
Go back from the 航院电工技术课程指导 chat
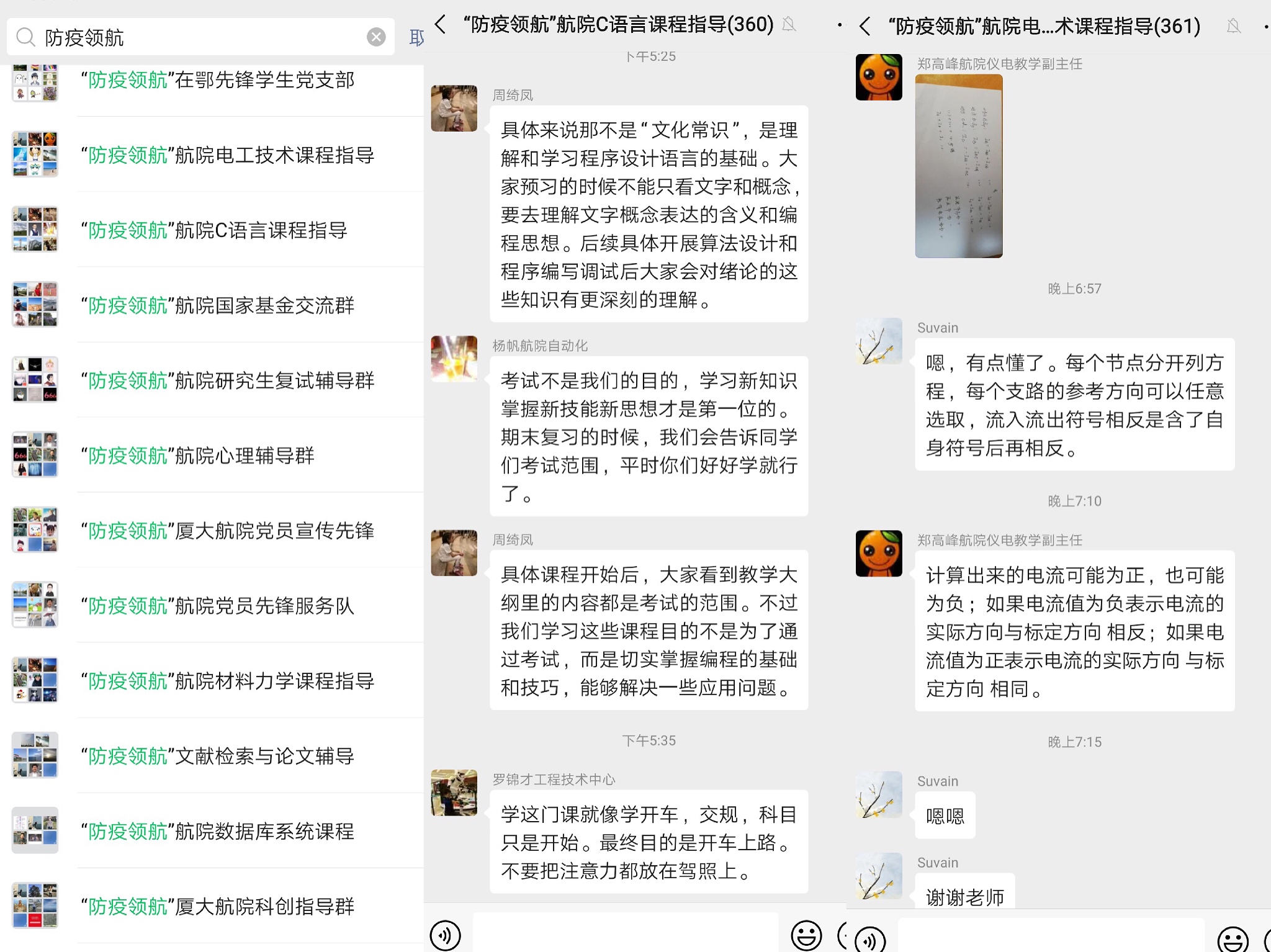[865, 26]
